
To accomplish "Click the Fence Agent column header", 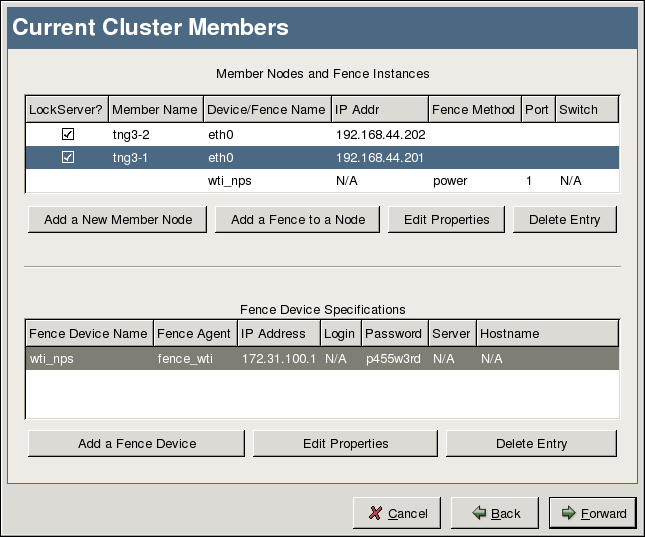I will point(194,333).
